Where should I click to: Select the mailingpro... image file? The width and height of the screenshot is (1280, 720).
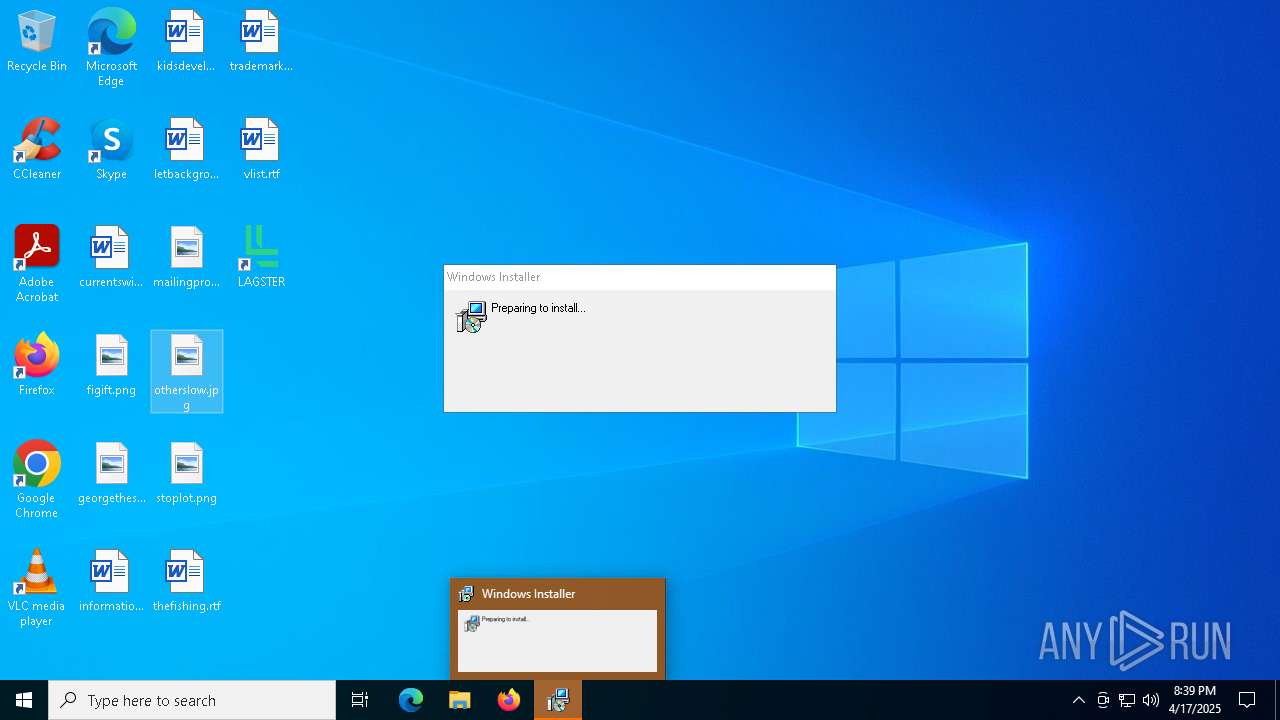[186, 258]
